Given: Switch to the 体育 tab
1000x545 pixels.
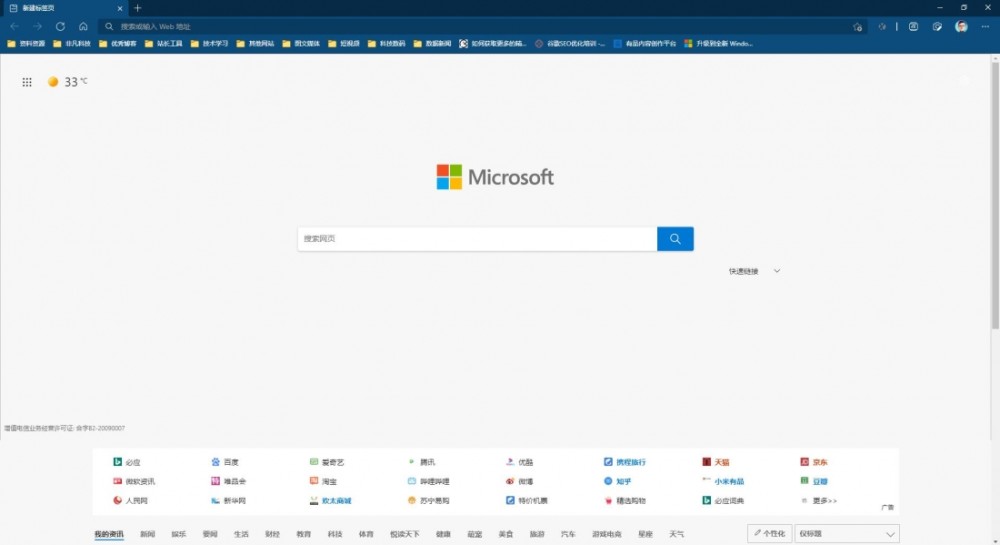Looking at the screenshot, I should tap(366, 534).
